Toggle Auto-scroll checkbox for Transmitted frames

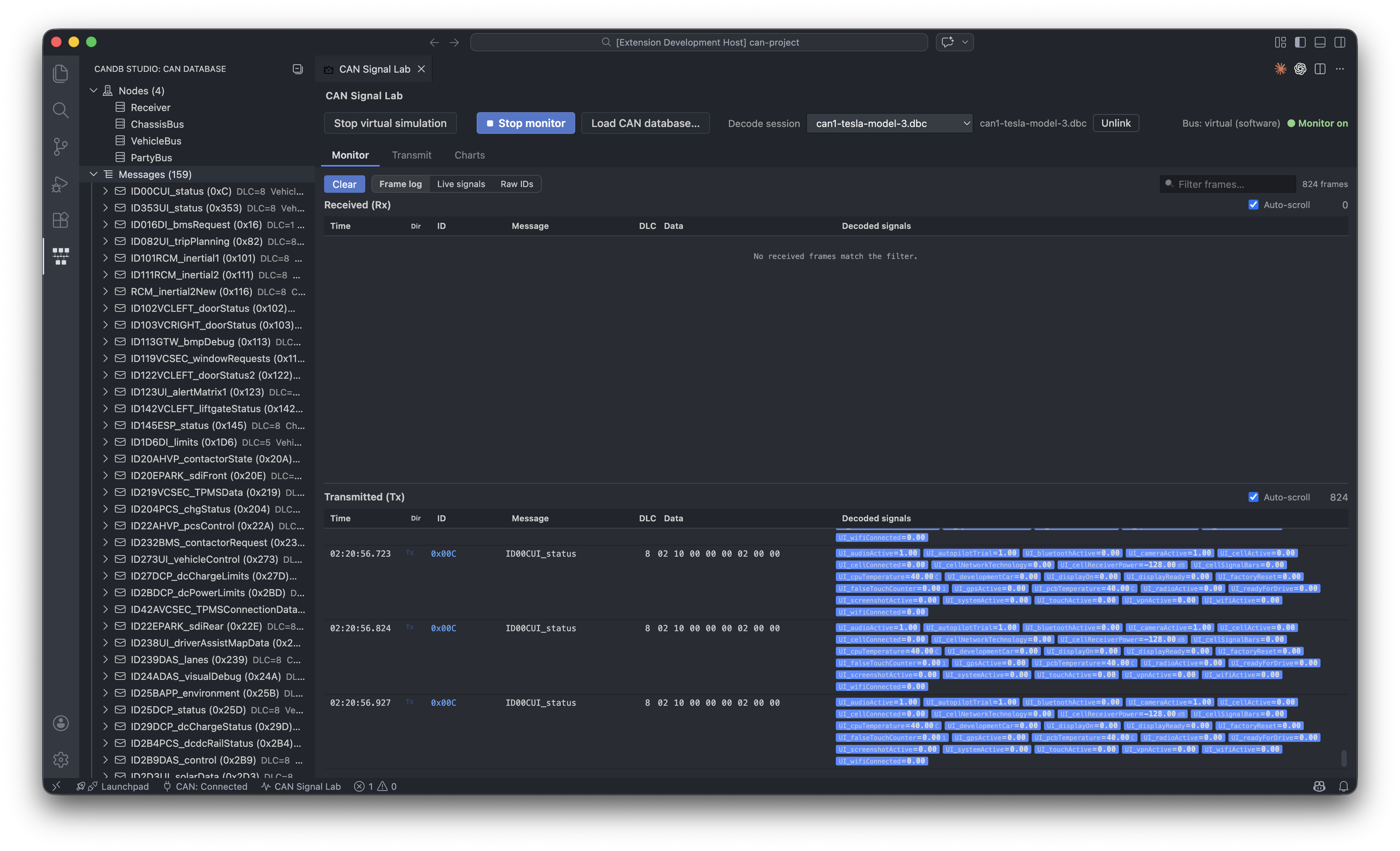pos(1253,497)
